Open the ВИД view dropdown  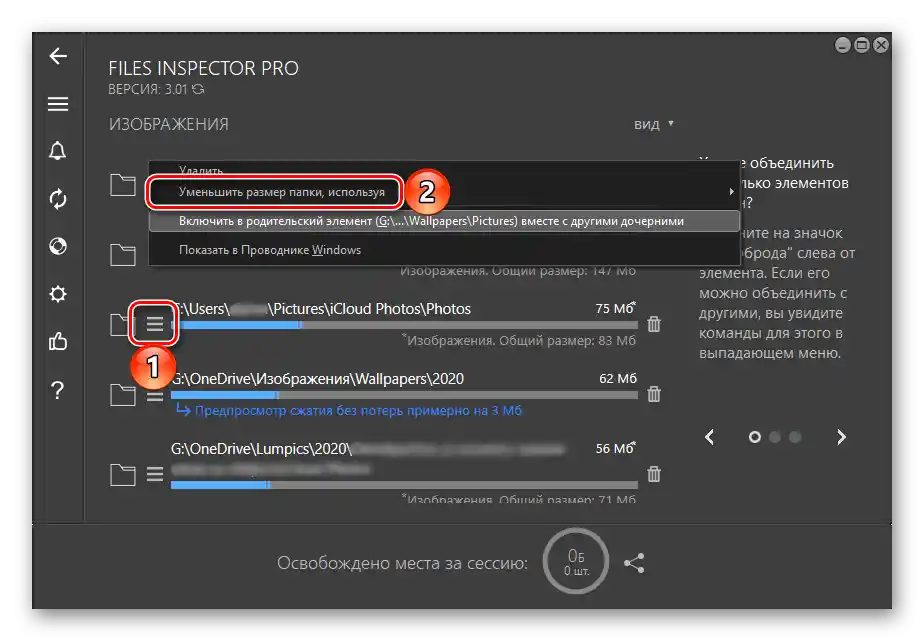[654, 124]
